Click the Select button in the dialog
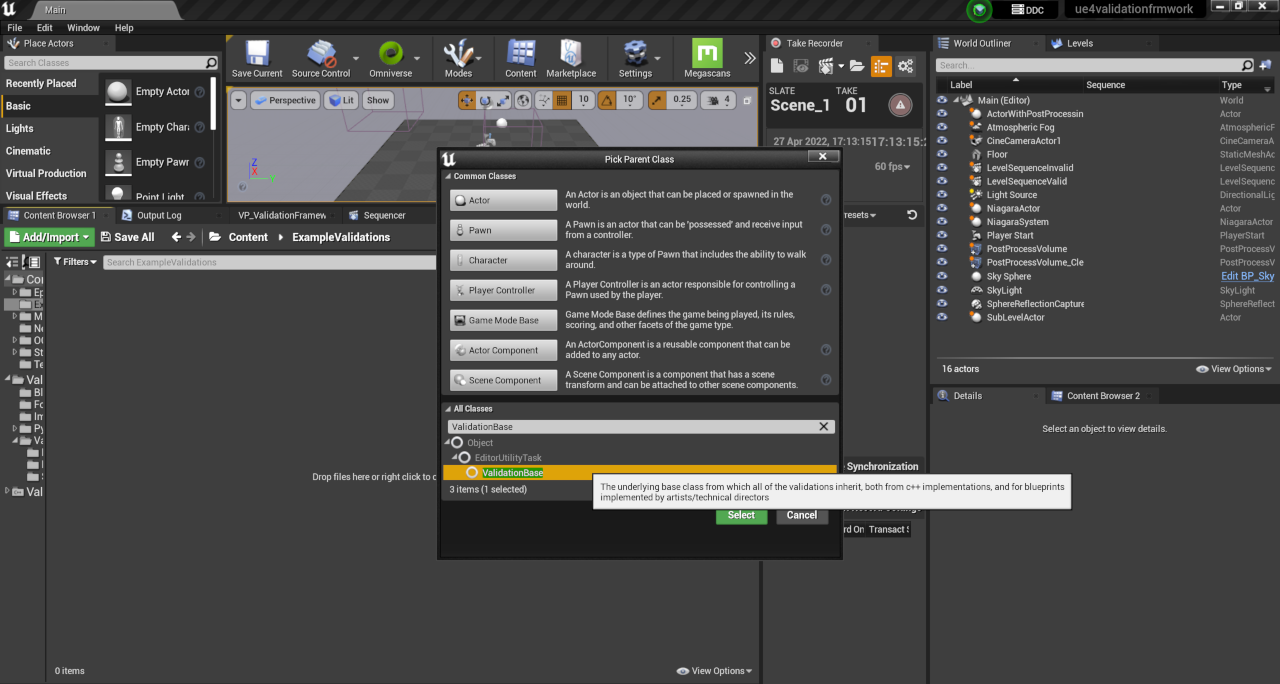 741,515
